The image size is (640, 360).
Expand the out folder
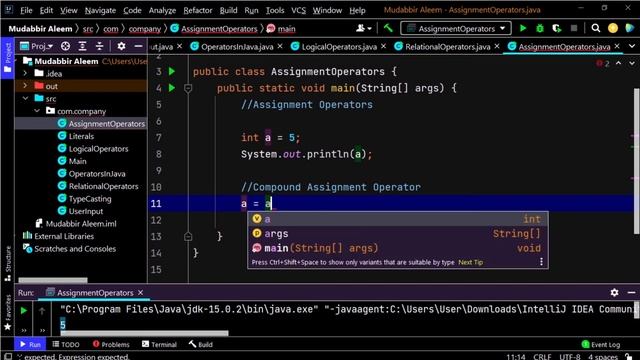[25, 86]
